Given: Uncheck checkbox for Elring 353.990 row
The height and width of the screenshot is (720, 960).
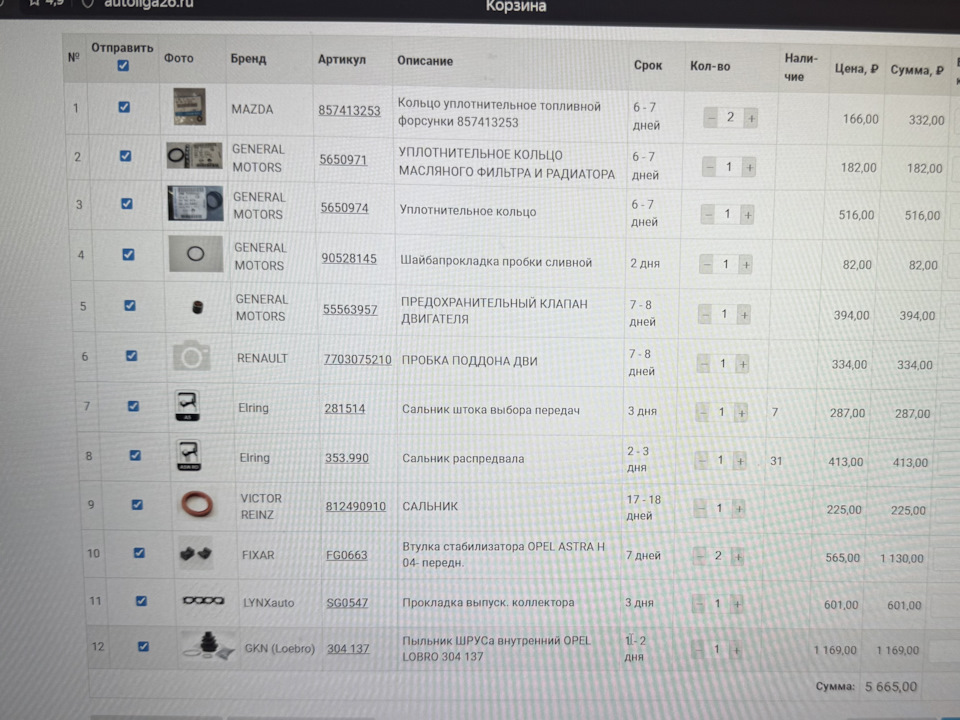Looking at the screenshot, I should (135, 456).
